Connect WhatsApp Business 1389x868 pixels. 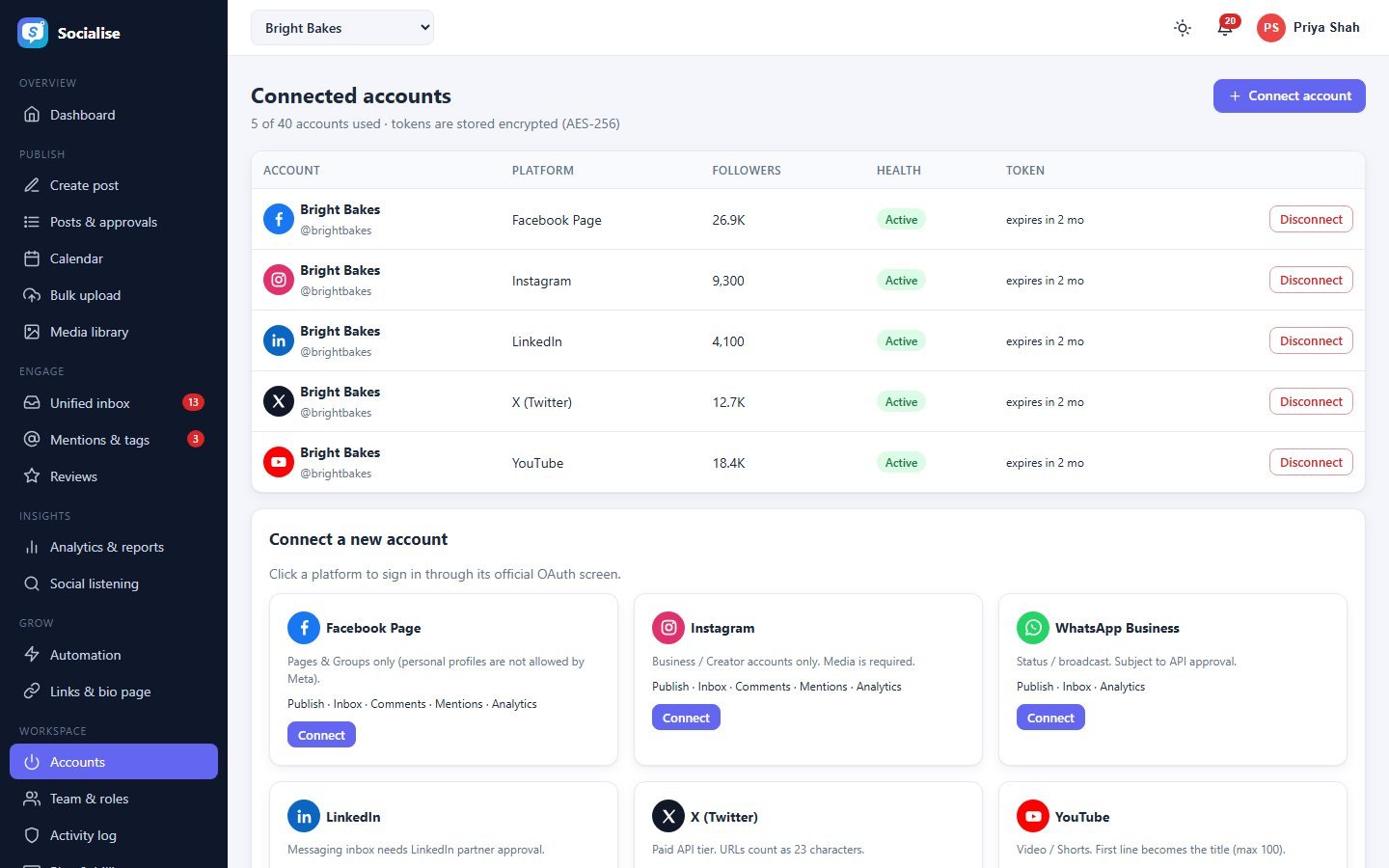[1050, 718]
